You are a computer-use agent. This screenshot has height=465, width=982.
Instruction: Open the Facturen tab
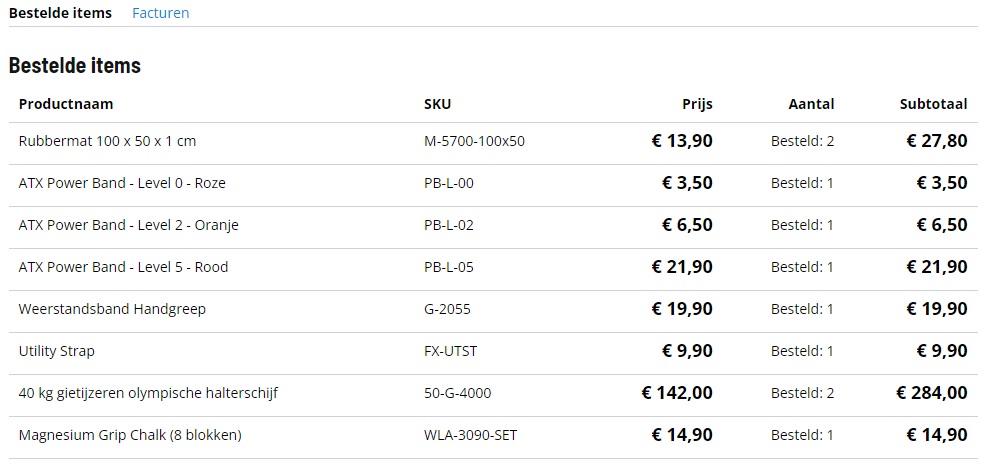point(160,13)
